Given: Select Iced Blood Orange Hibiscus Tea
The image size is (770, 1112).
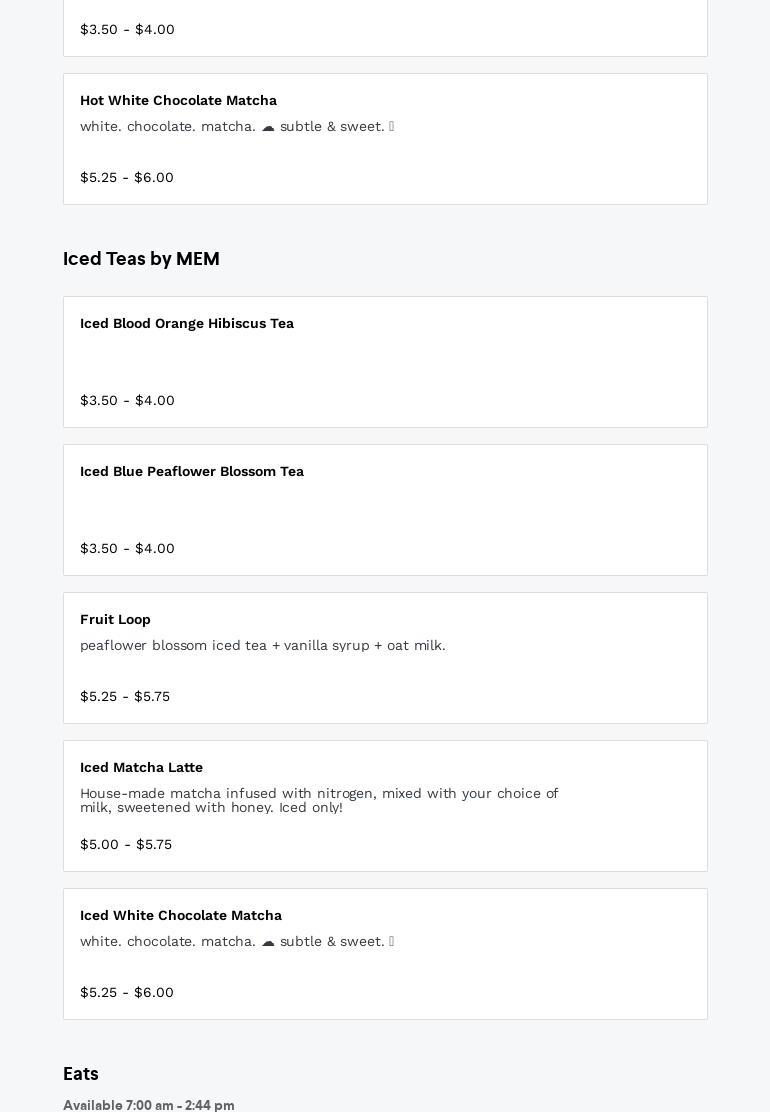Looking at the screenshot, I should pyautogui.click(x=187, y=324).
